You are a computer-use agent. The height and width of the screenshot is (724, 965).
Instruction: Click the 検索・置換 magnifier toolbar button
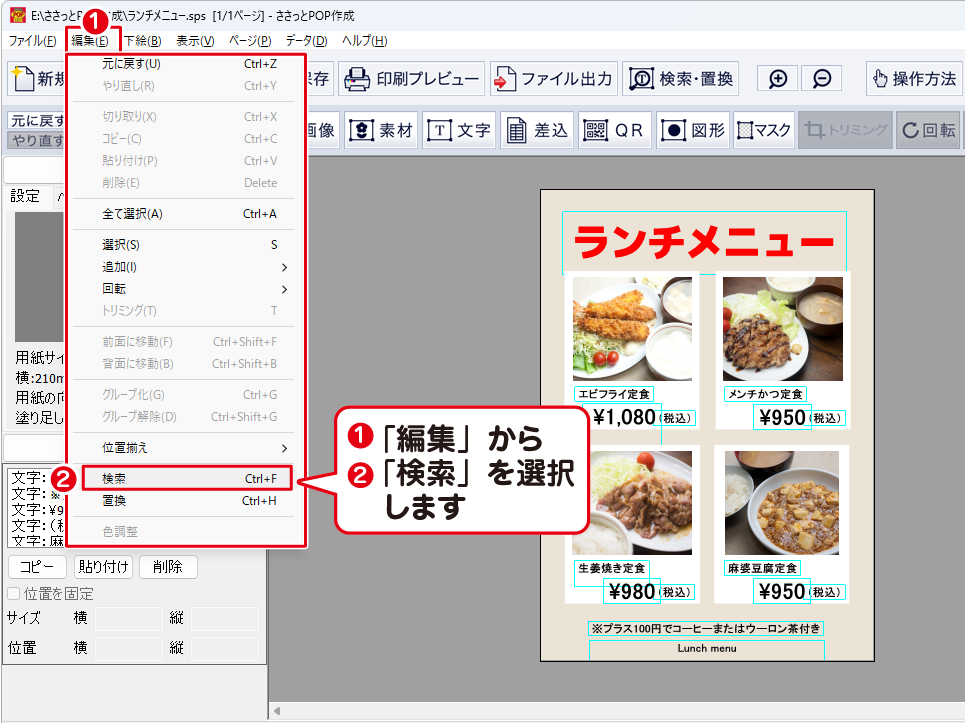tap(681, 79)
